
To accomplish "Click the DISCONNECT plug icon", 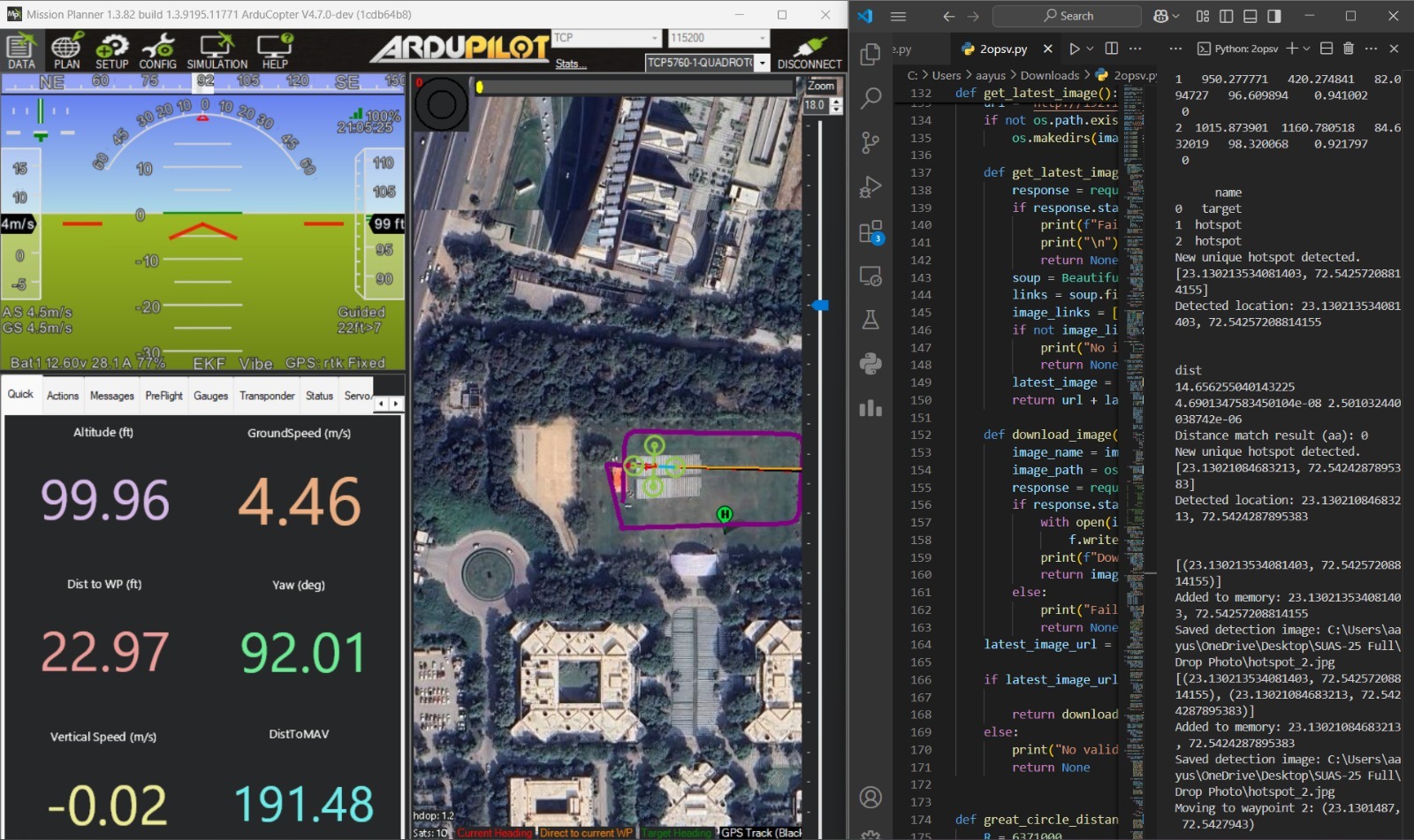I will coord(810,51).
